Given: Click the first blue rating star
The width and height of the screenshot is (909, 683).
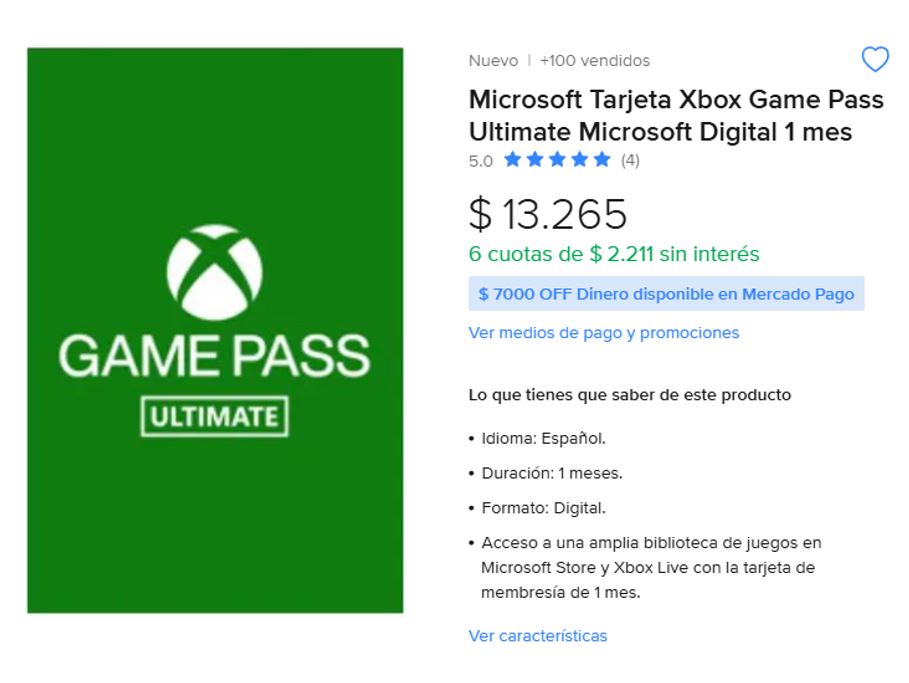Looking at the screenshot, I should [513, 160].
